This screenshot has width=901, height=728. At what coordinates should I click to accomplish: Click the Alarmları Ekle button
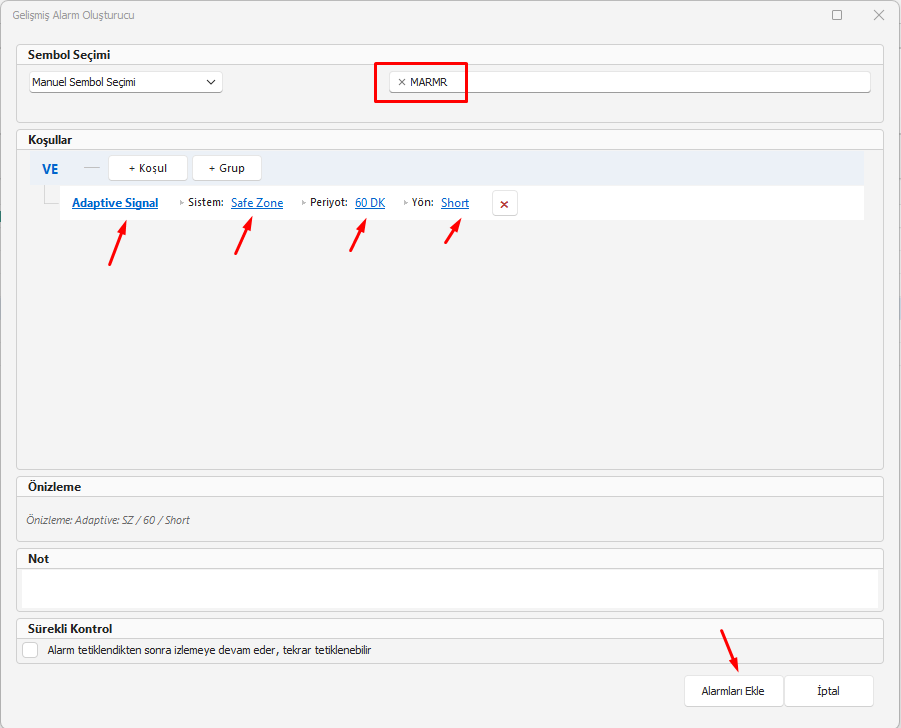[x=733, y=691]
